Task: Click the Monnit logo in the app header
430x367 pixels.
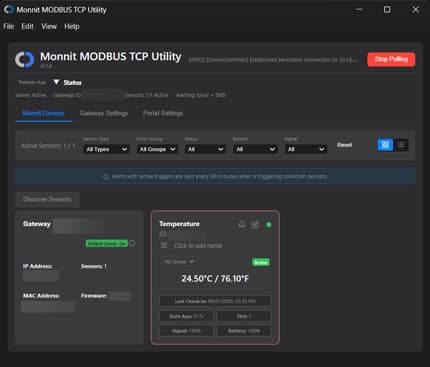Action: point(25,60)
